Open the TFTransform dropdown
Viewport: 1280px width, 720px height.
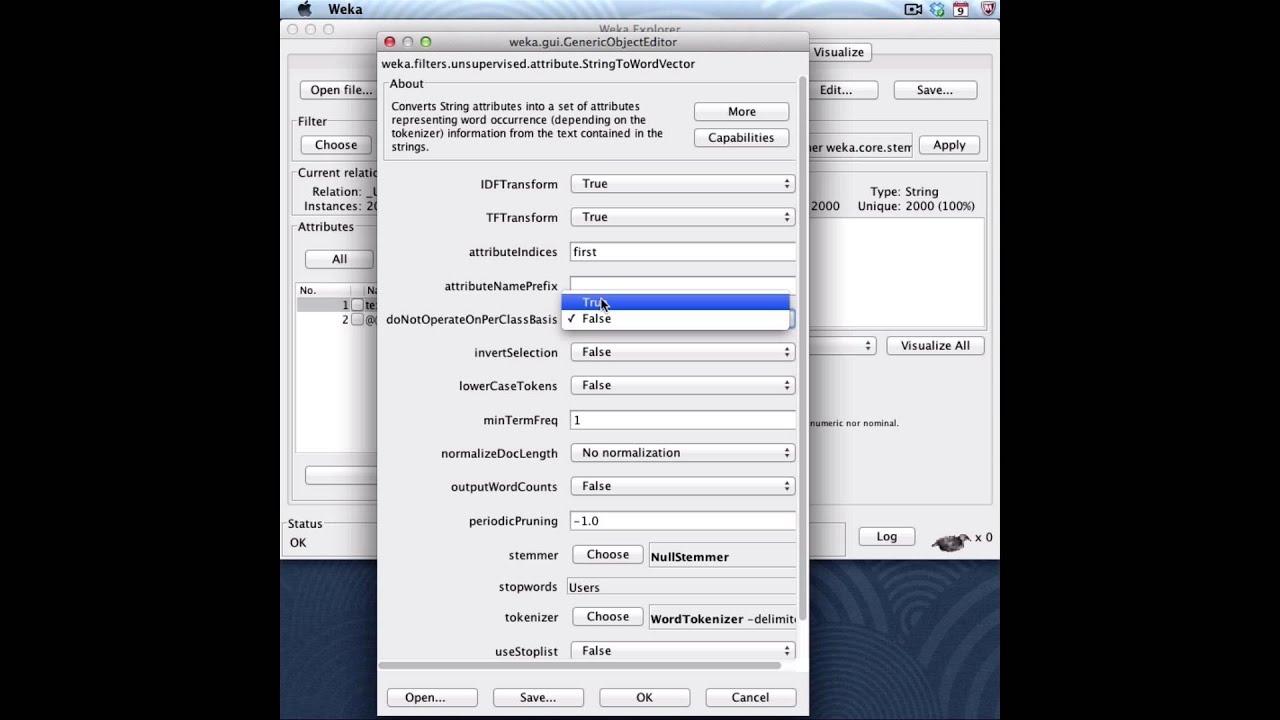click(683, 217)
